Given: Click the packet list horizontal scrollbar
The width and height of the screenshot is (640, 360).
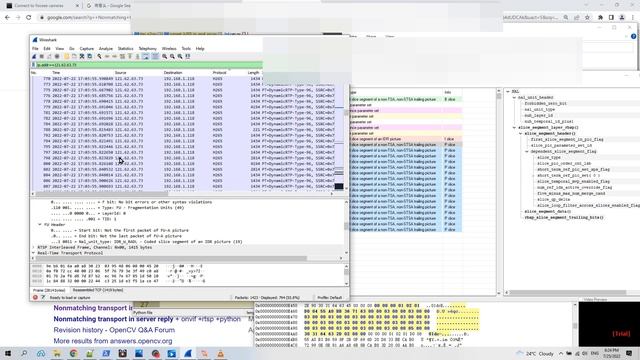Looking at the screenshot, I should click(x=102, y=194).
